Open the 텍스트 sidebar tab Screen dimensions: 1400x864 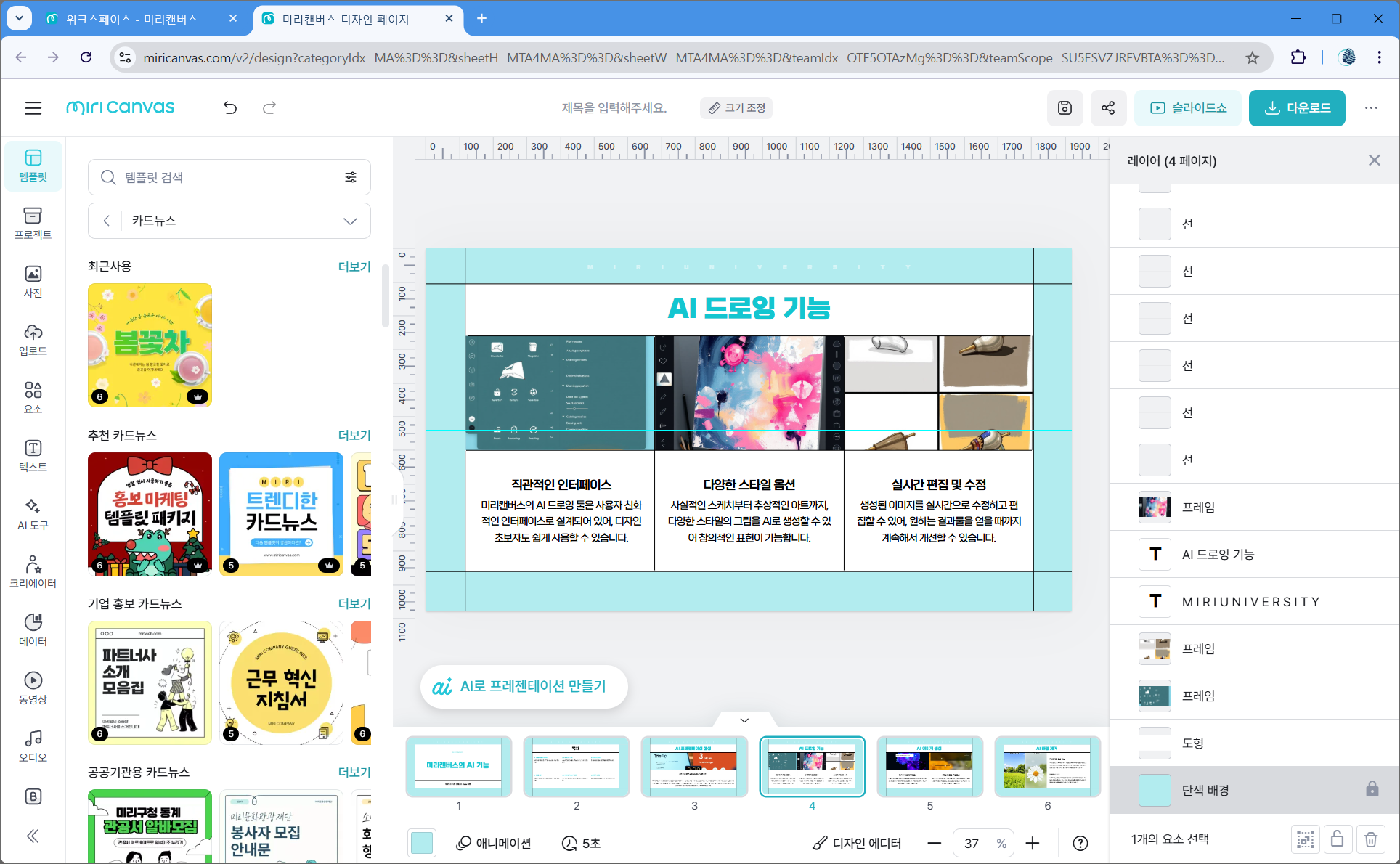click(33, 455)
